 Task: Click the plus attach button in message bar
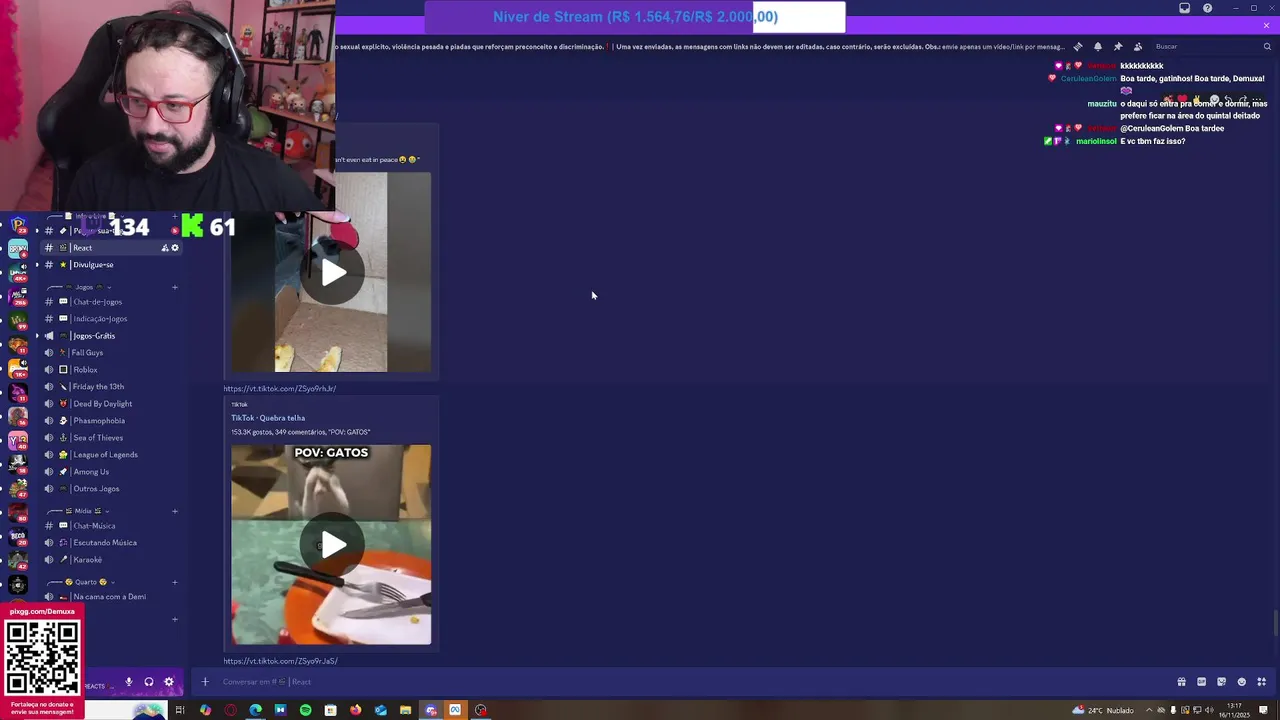[205, 682]
